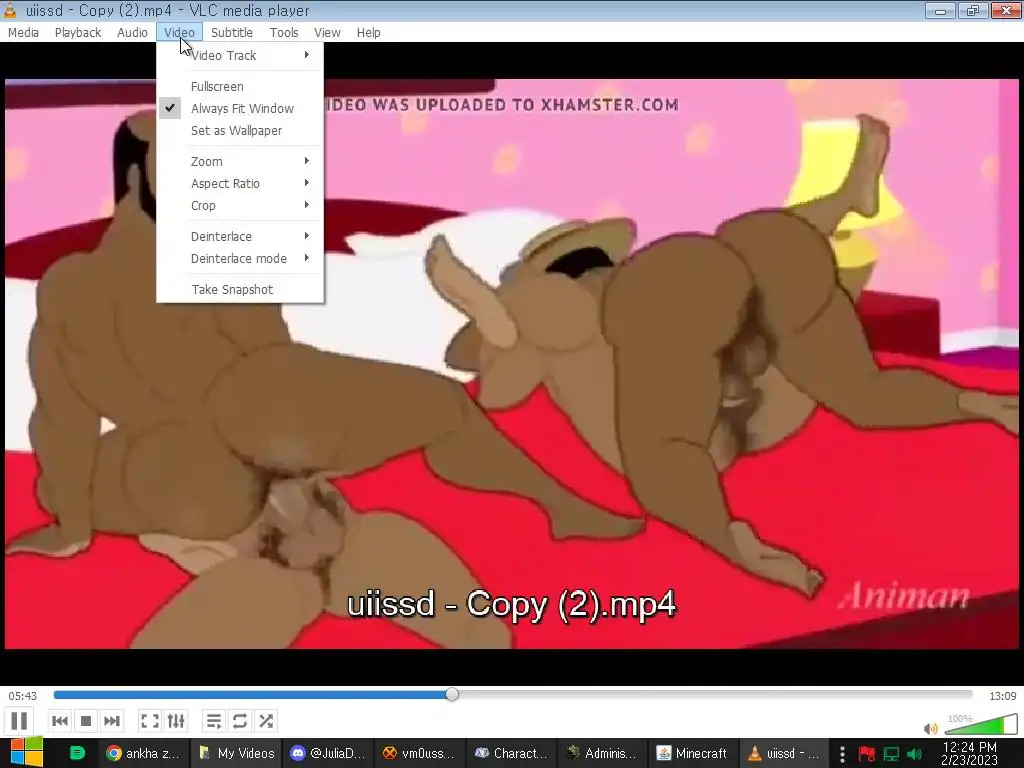Toggle loop mode button
The height and width of the screenshot is (768, 1024).
pos(240,721)
